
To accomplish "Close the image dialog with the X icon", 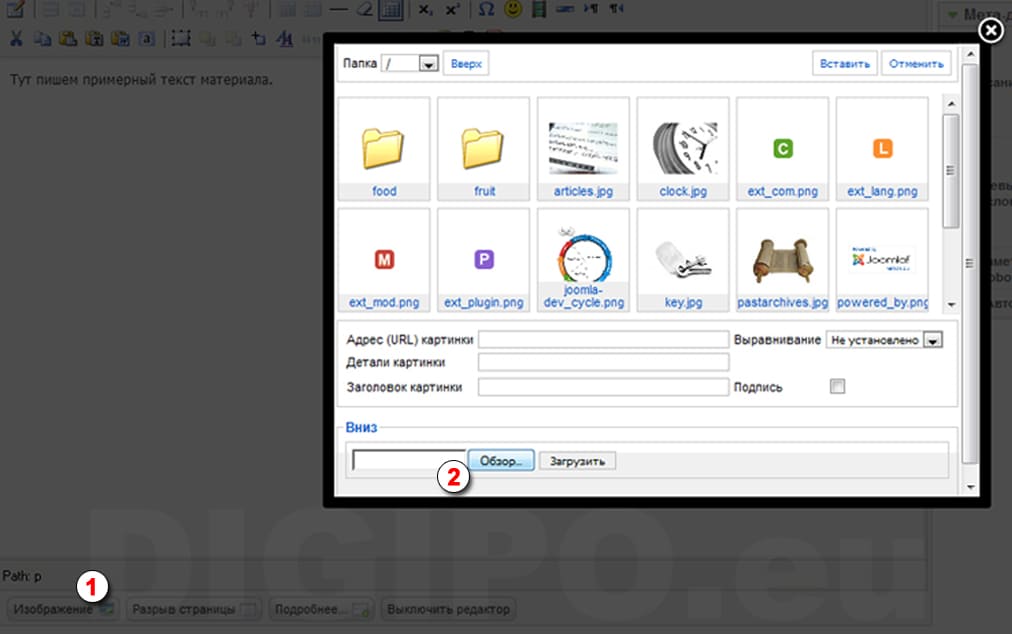I will [989, 32].
